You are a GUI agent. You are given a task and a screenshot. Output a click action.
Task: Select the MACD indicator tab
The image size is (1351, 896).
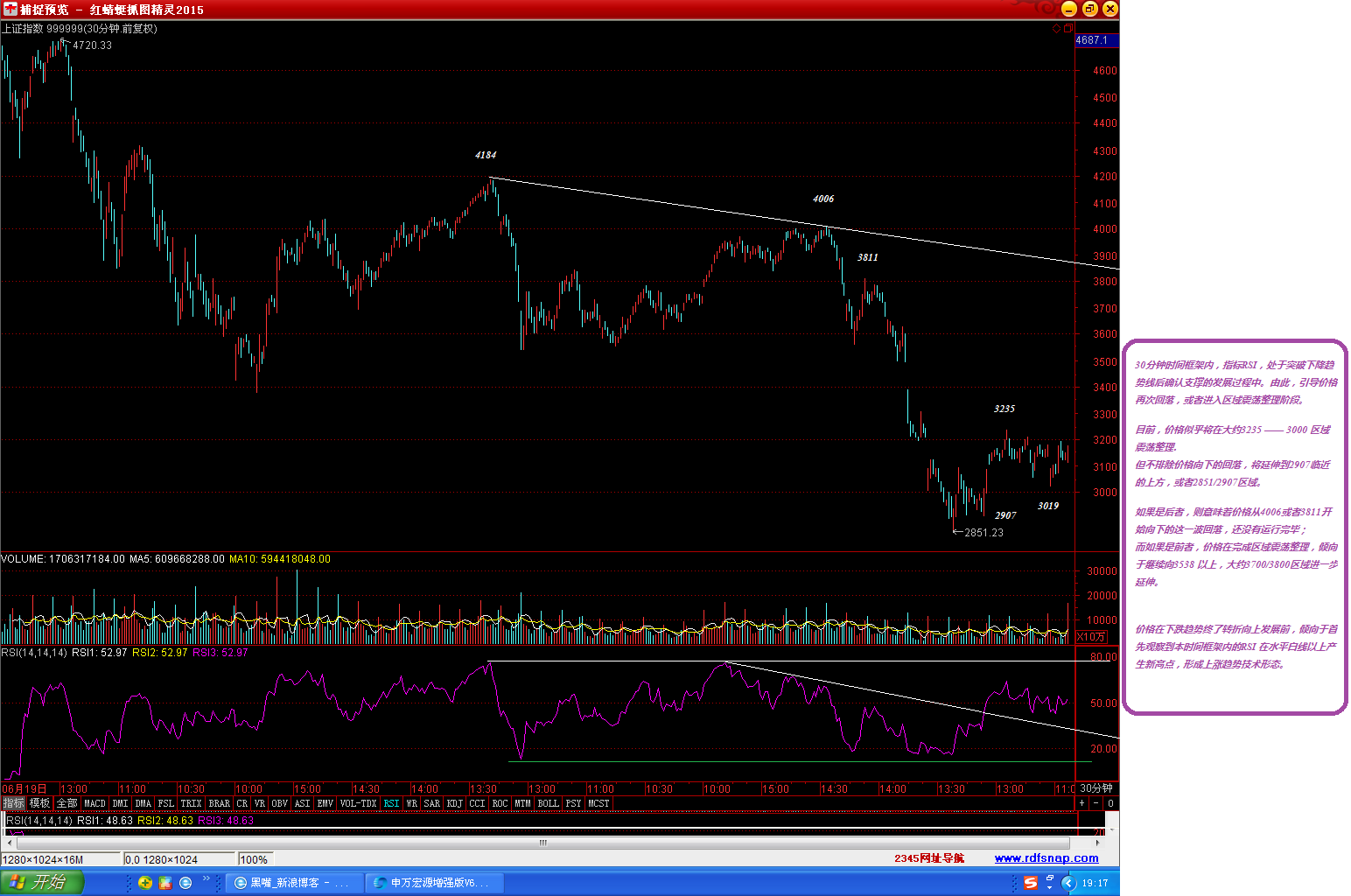pyautogui.click(x=94, y=803)
